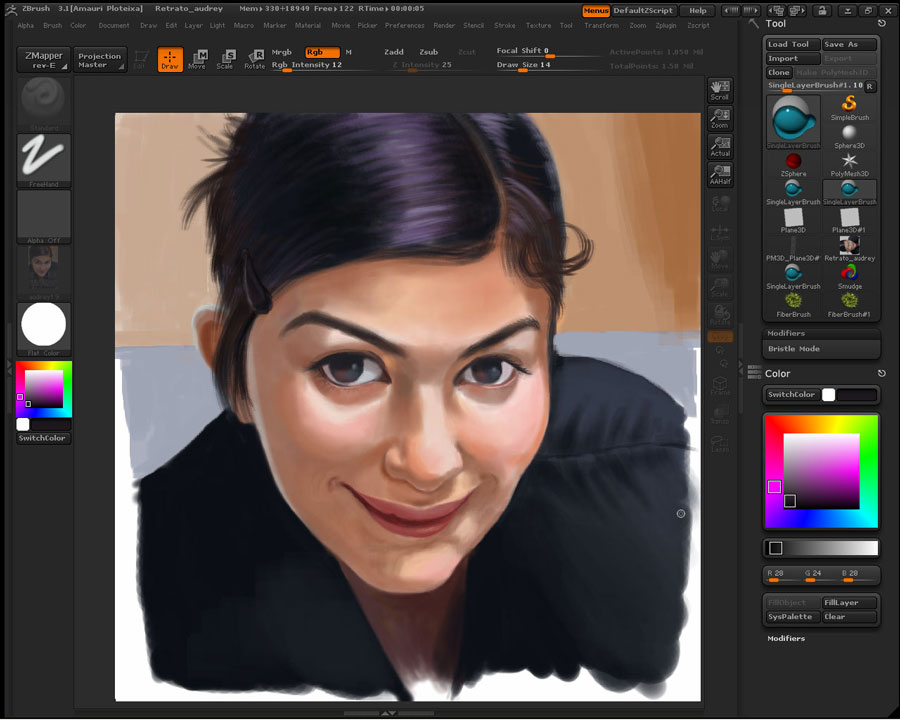Toggle Bristle Mode
900x720 pixels.
[821, 349]
